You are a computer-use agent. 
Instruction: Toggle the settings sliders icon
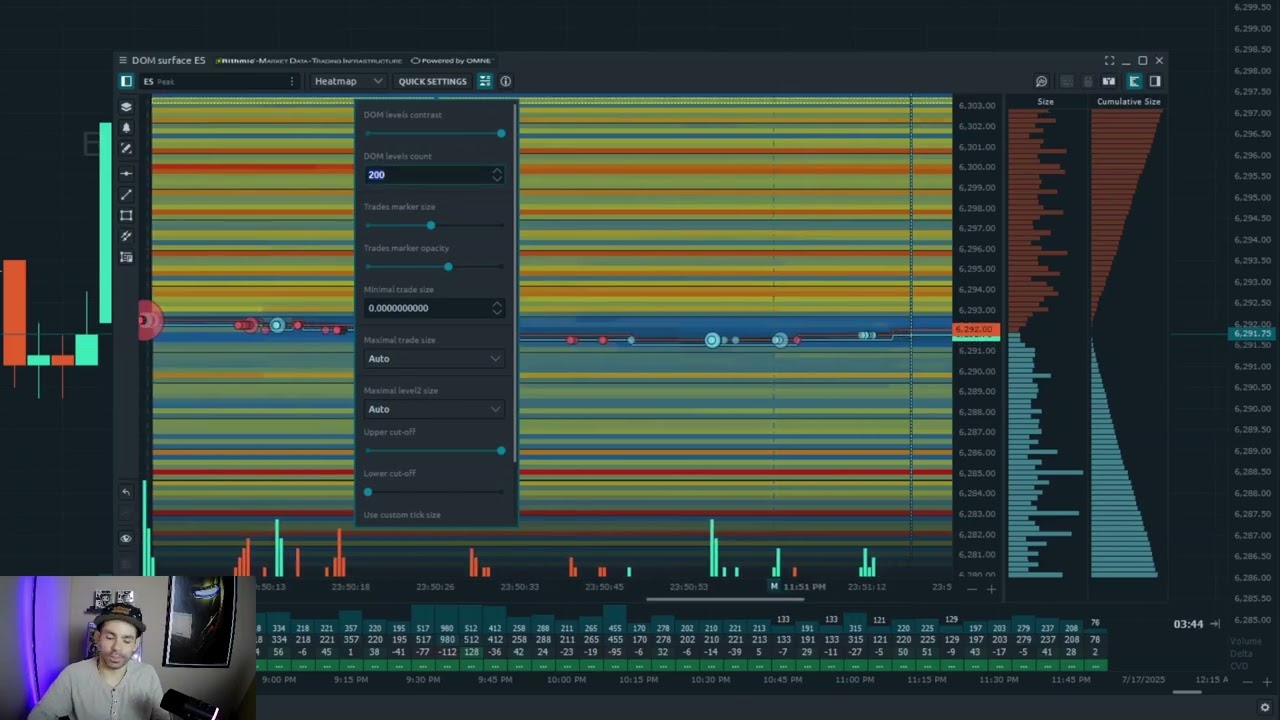coord(485,81)
